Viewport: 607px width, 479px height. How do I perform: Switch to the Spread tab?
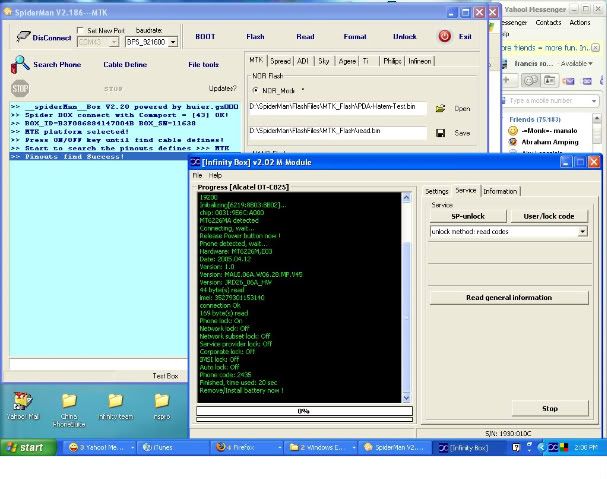click(280, 61)
